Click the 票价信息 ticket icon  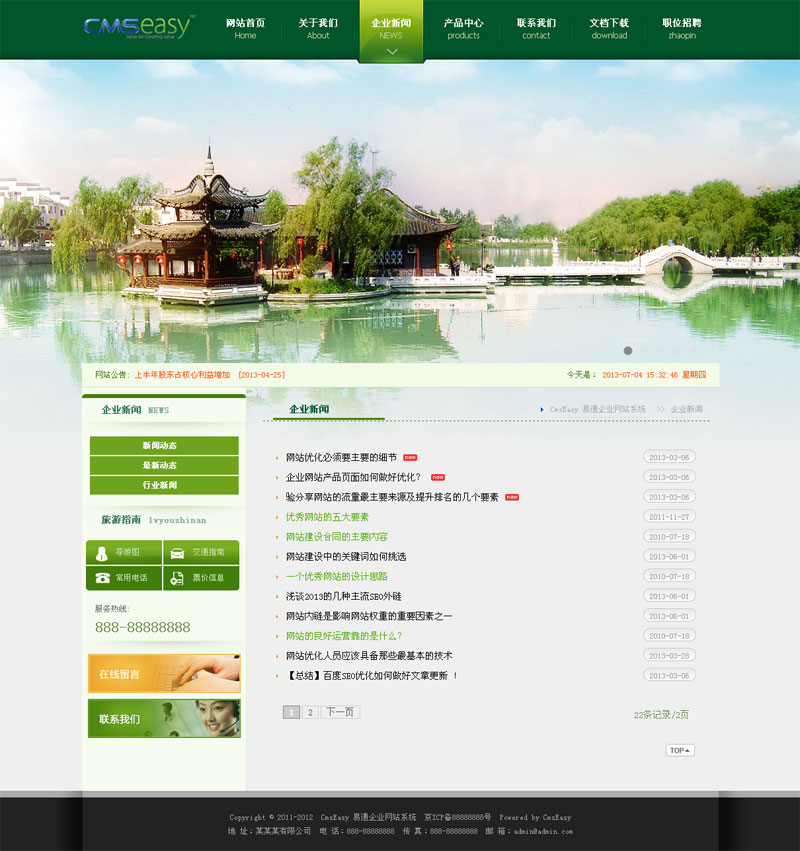(x=176, y=577)
